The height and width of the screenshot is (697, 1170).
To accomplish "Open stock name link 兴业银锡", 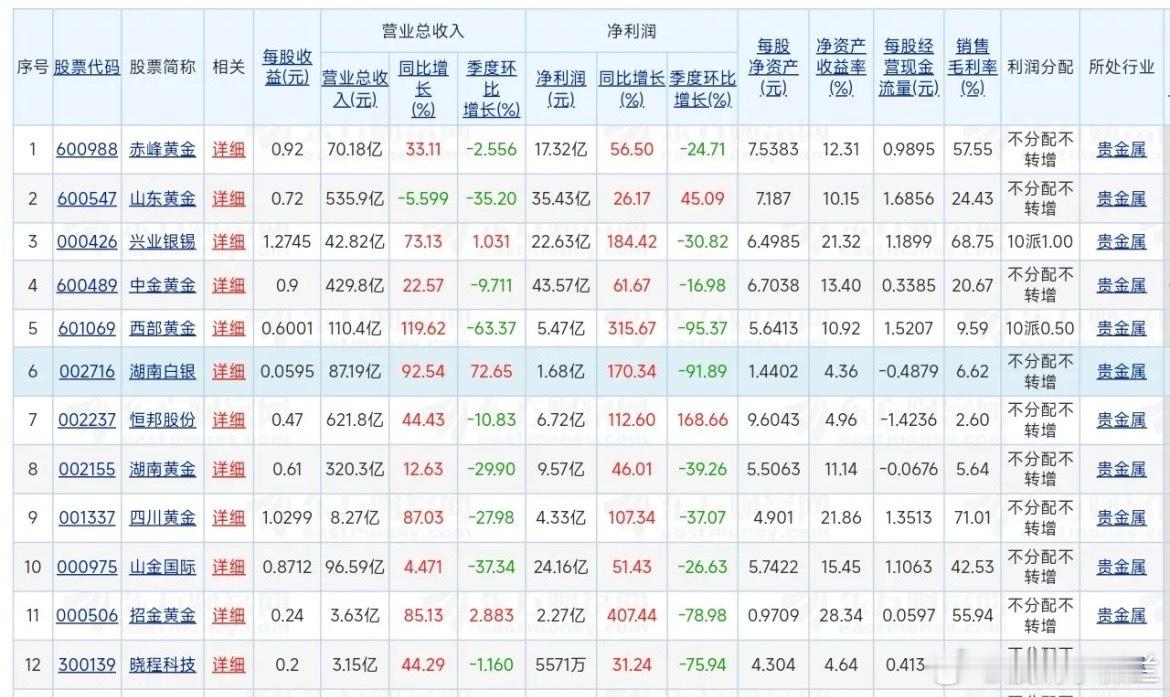I will (x=162, y=242).
